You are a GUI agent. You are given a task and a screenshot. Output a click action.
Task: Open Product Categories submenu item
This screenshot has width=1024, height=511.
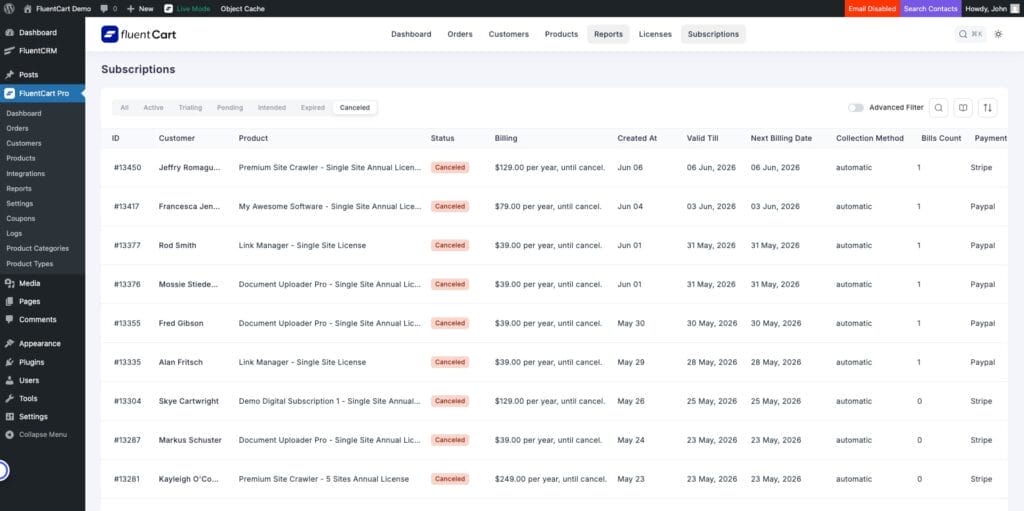[37, 248]
